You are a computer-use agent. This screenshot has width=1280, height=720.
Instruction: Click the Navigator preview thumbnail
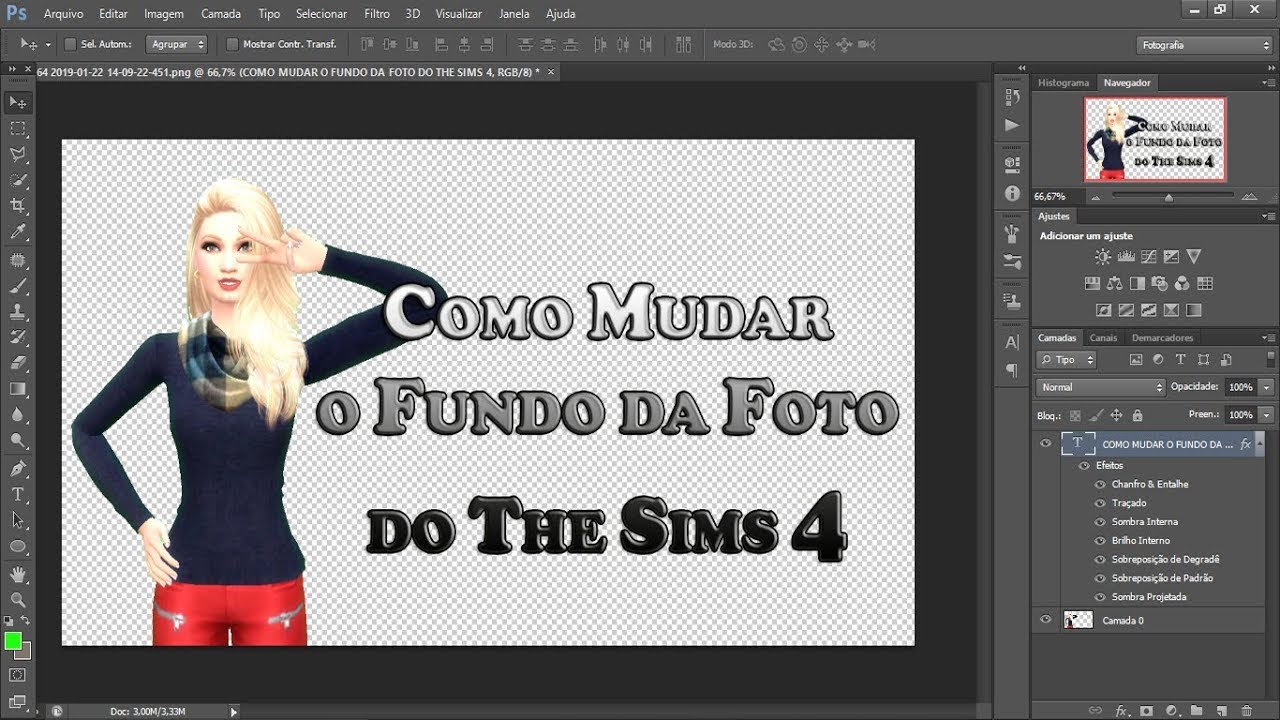tap(1155, 139)
